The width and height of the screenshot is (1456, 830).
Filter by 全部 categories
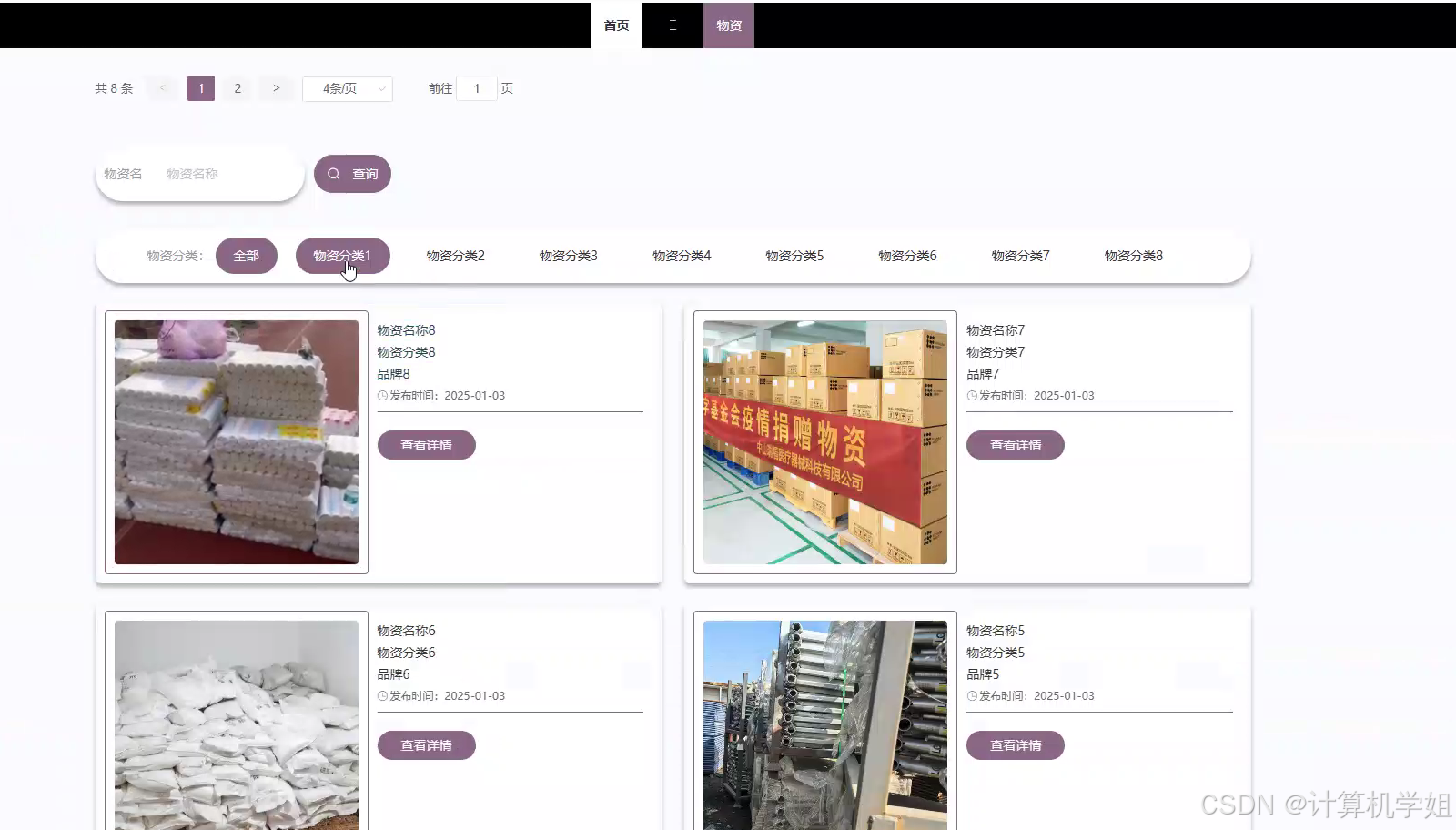[x=247, y=256]
